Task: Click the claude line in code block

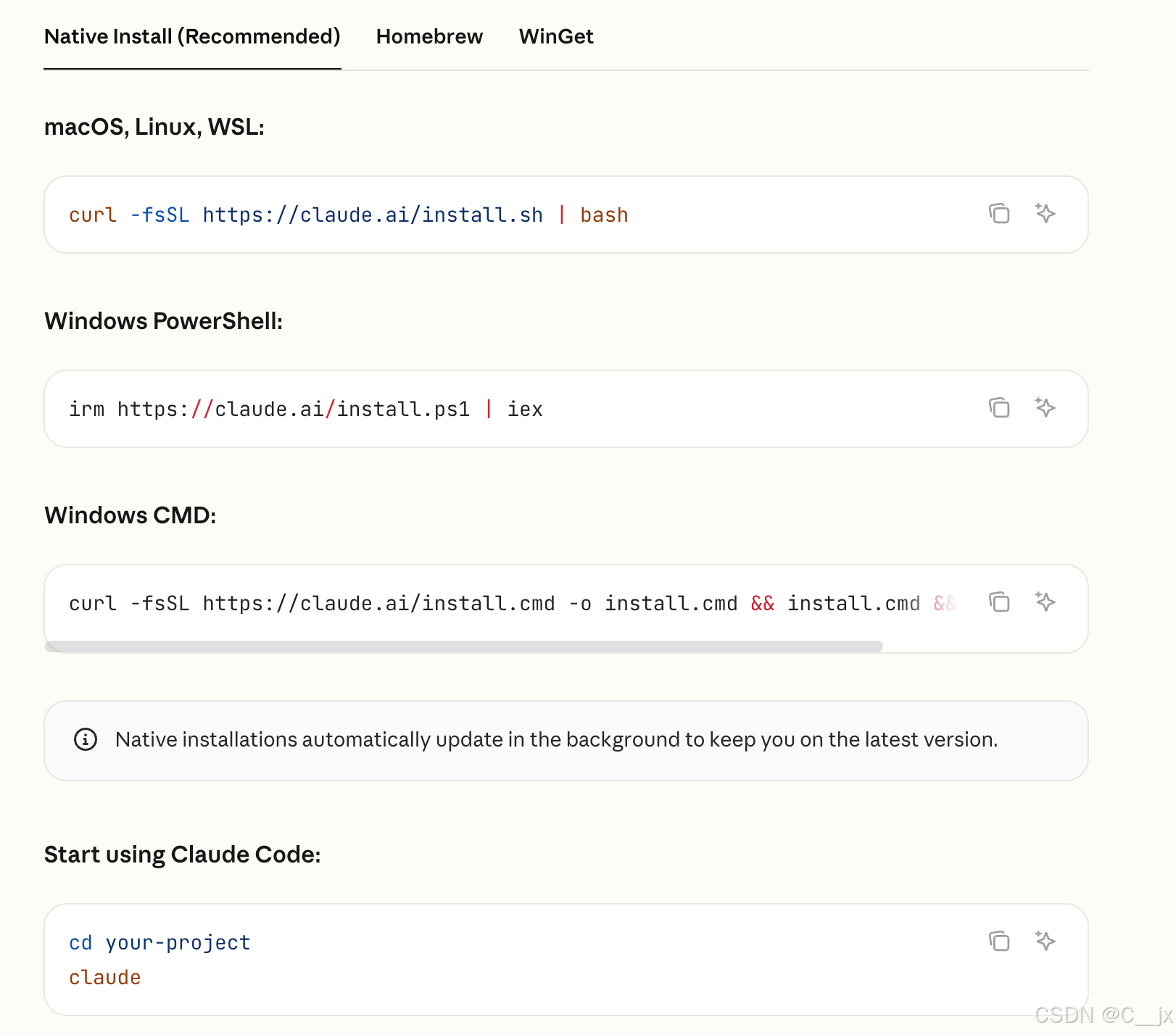Action: pyautogui.click(x=105, y=977)
